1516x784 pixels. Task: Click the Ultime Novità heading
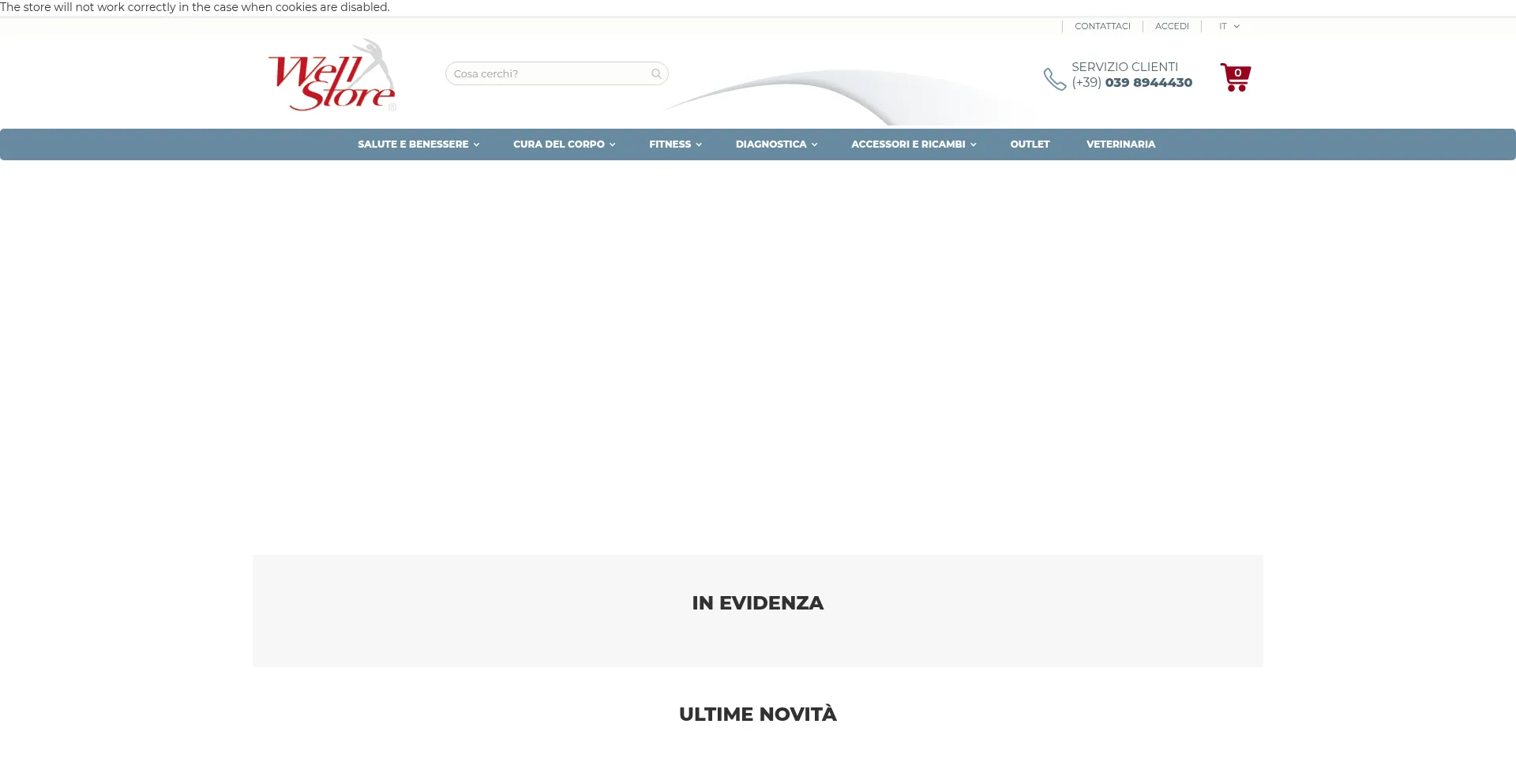click(x=757, y=715)
